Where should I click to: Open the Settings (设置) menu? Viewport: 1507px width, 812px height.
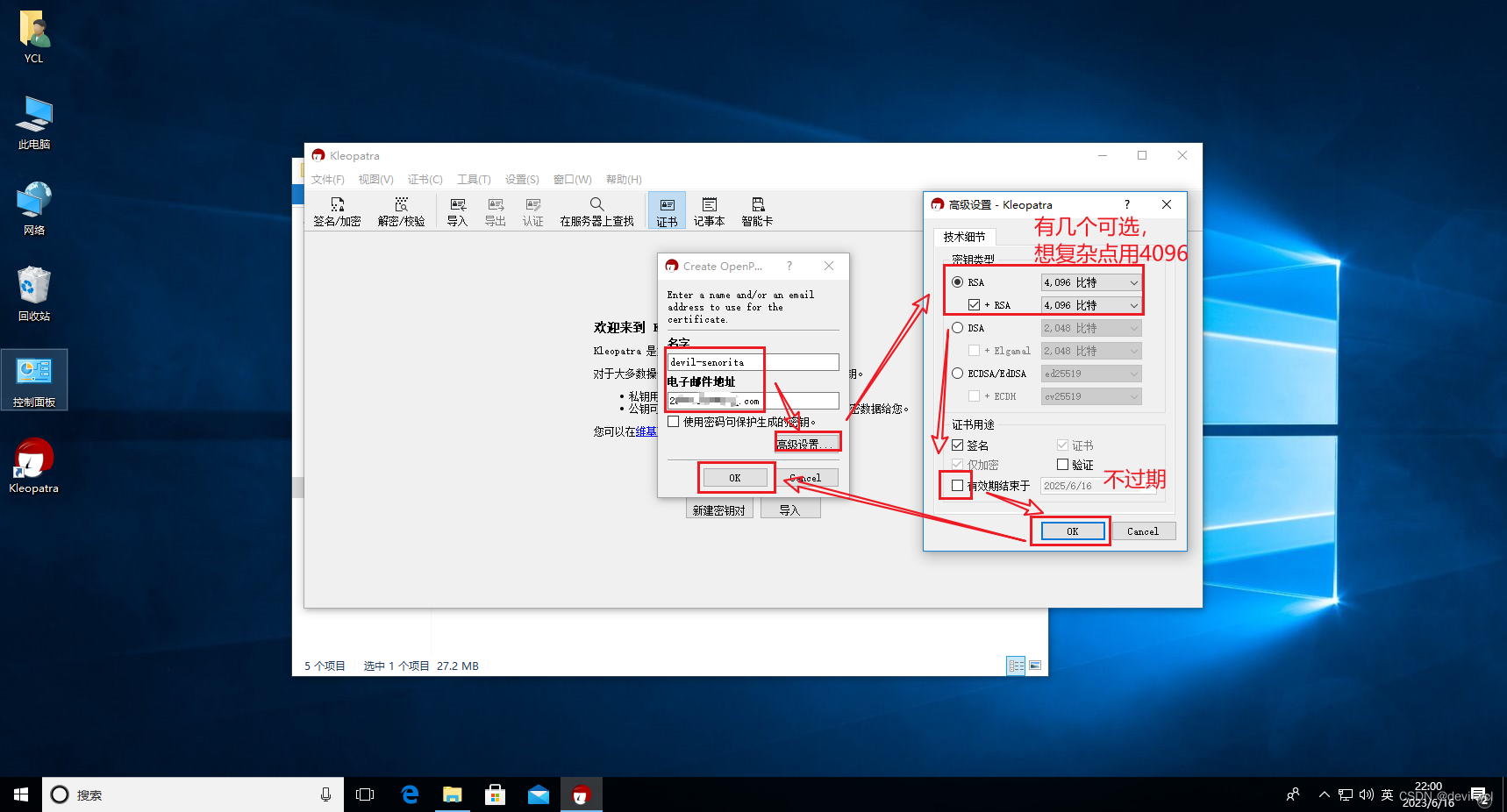point(522,180)
